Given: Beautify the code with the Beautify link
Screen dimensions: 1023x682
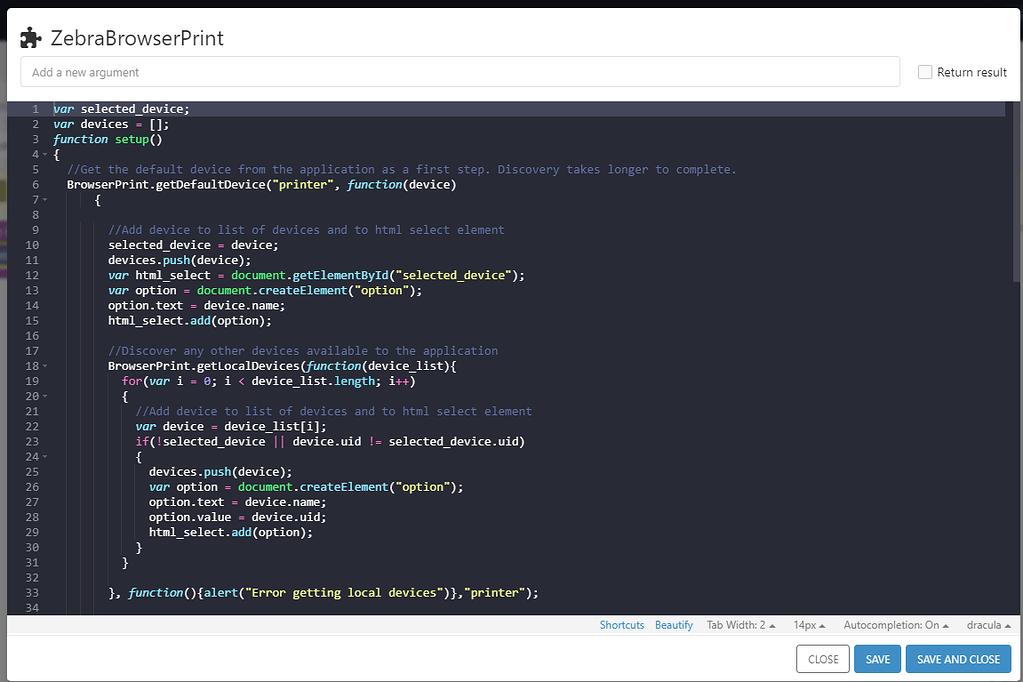Looking at the screenshot, I should (673, 624).
